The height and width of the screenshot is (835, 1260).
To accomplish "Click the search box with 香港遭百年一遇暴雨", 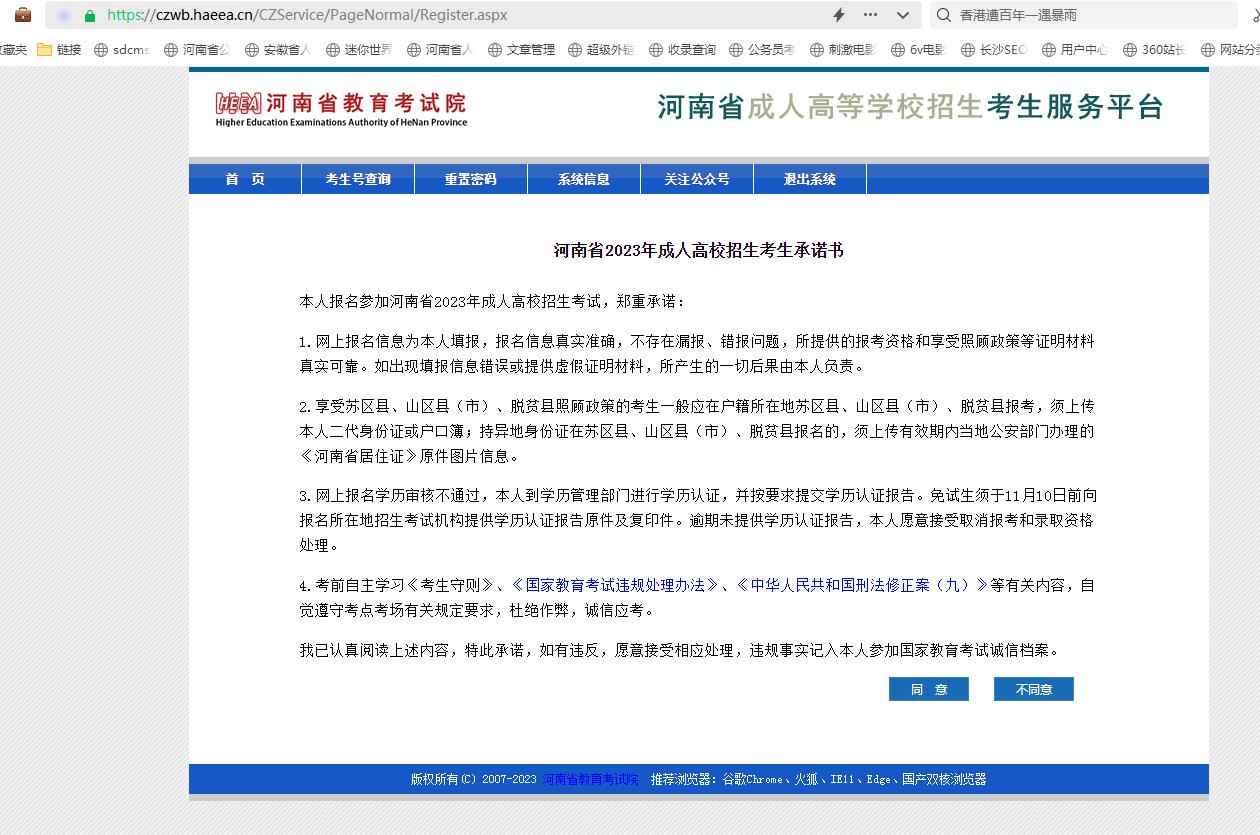I will point(1083,15).
